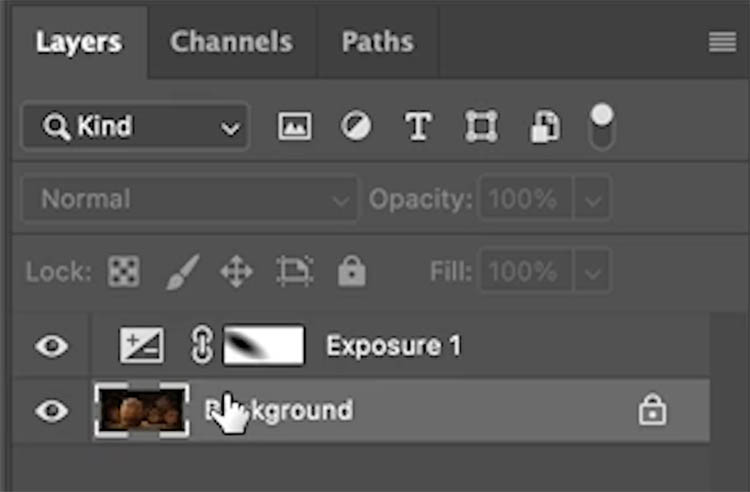Screen dimensions: 750x492
Task: Expand the Opacity slider arrow
Action: click(592, 199)
